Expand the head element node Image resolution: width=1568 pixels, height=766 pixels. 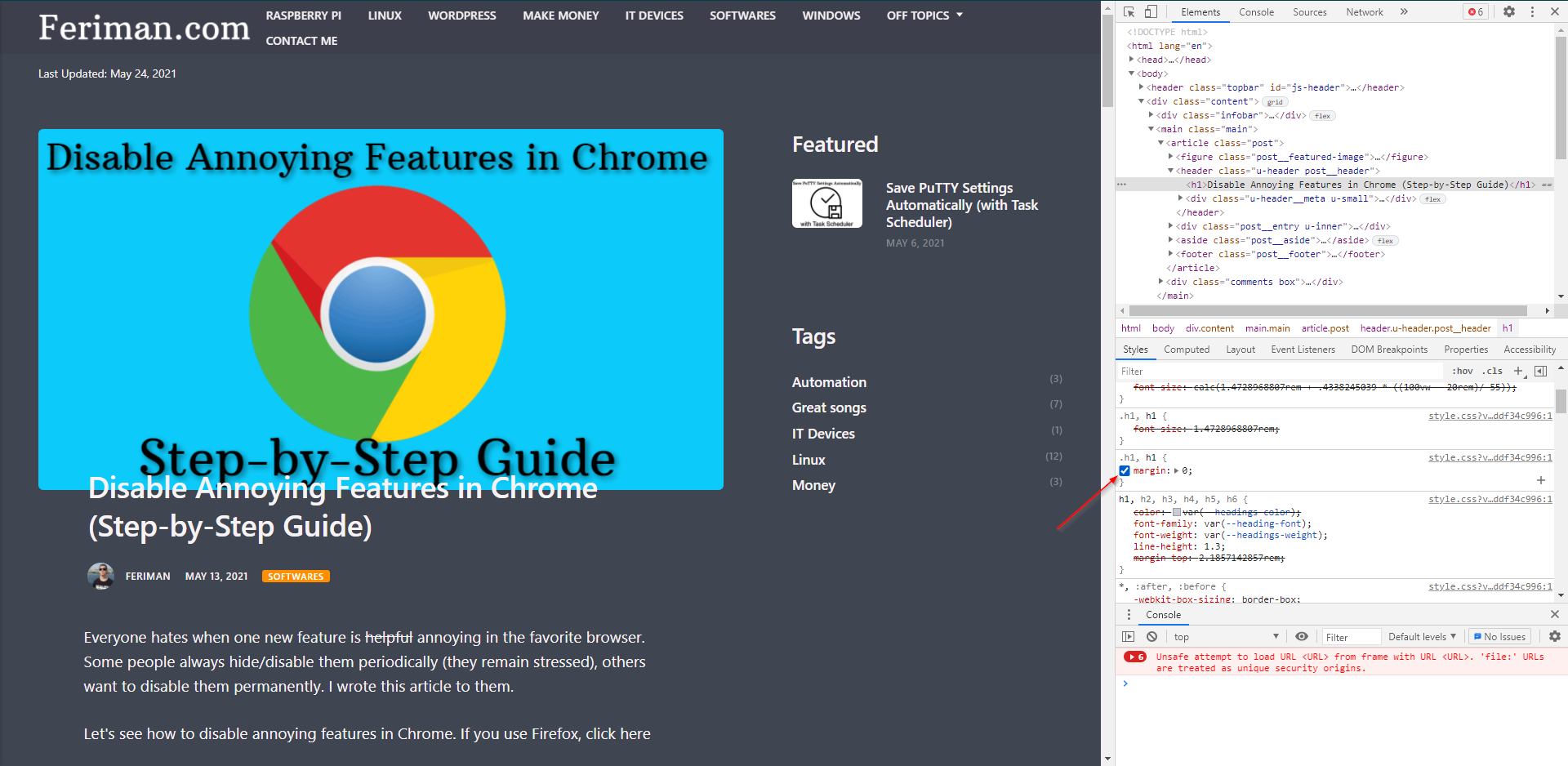point(1131,60)
